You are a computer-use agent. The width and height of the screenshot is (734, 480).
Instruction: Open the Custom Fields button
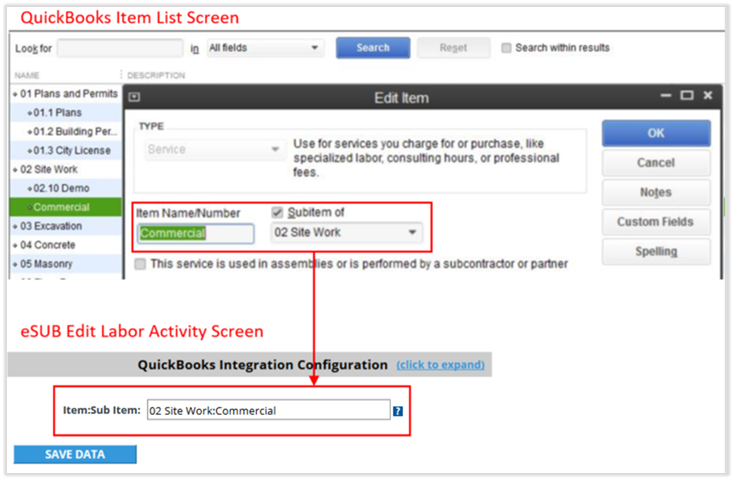(x=656, y=222)
